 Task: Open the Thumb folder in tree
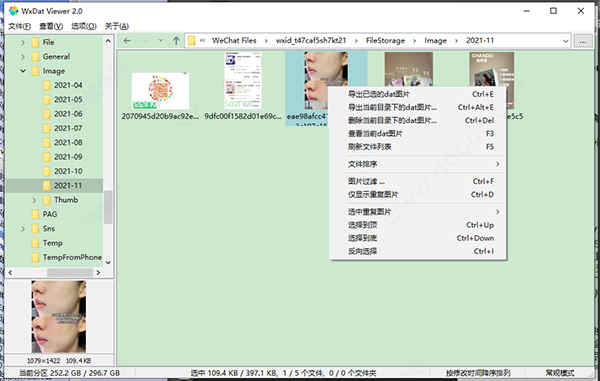[x=66, y=200]
